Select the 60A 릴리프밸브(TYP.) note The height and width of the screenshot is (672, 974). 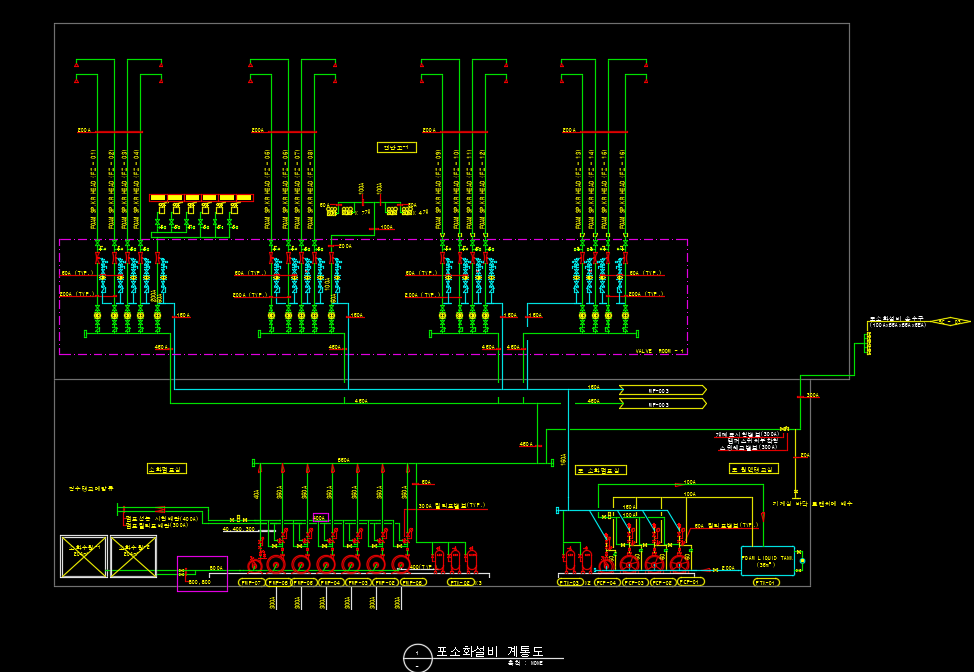pyautogui.click(x=726, y=525)
